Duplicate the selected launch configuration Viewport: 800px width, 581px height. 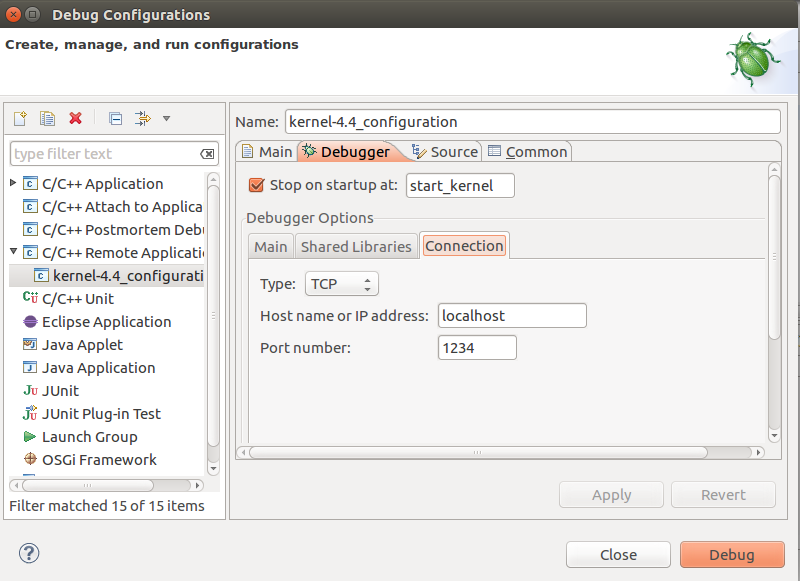[x=47, y=118]
